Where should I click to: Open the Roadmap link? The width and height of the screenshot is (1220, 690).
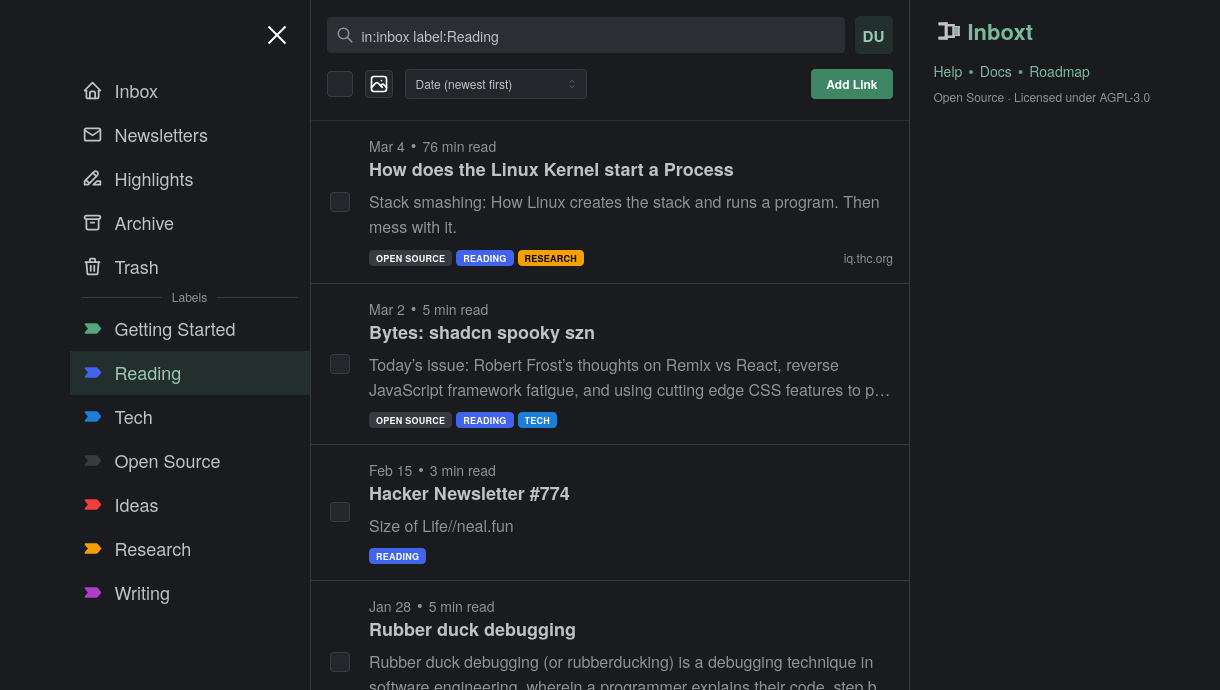pyautogui.click(x=1059, y=72)
